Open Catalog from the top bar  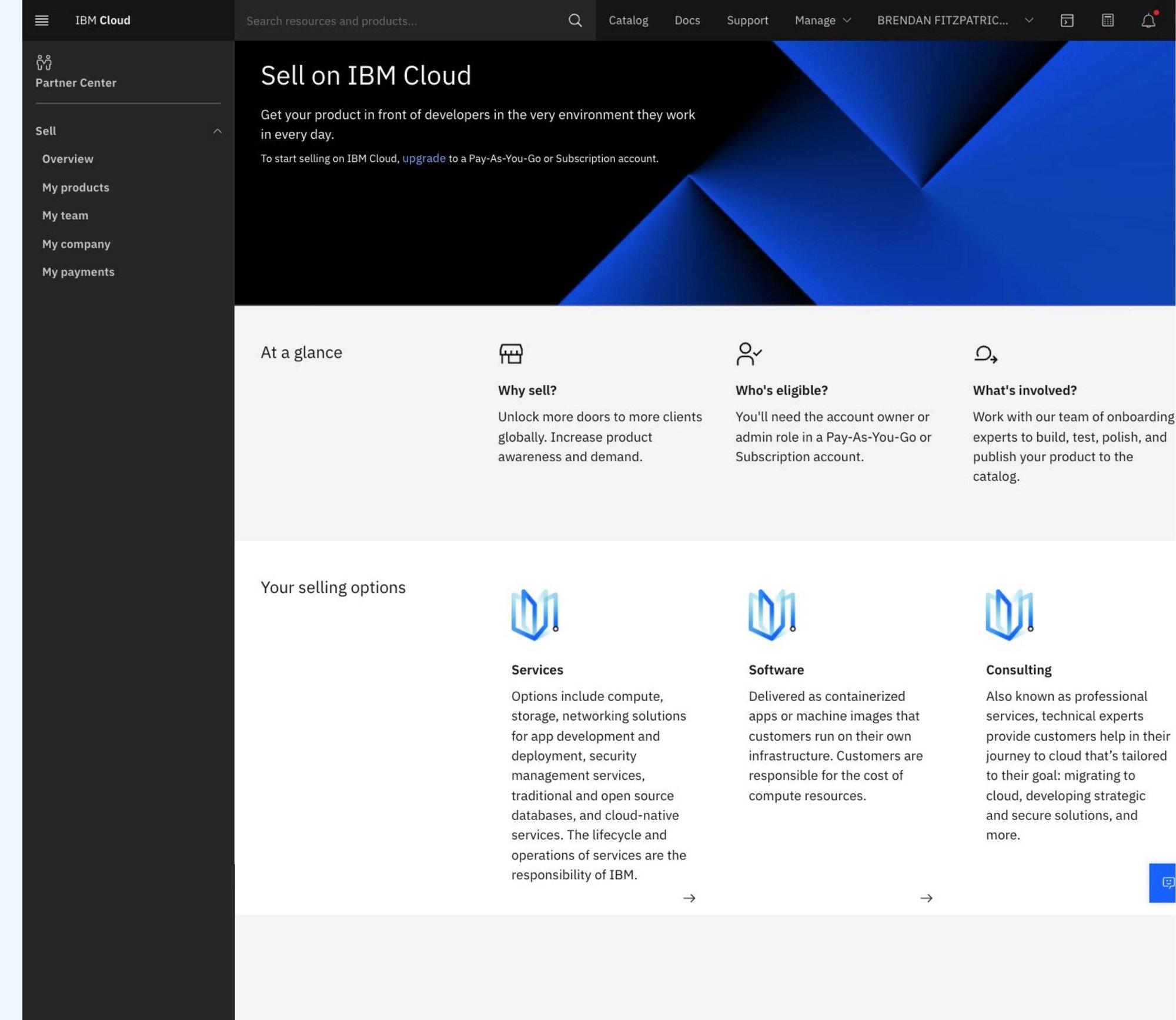coord(628,21)
